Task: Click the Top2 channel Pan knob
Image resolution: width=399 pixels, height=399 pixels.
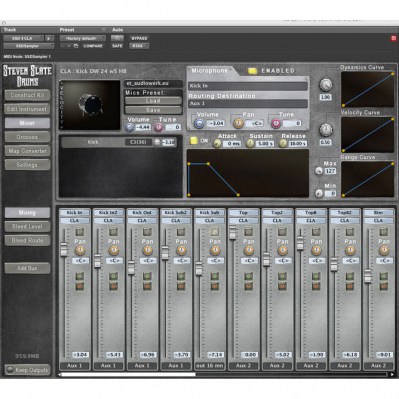Action: 283,250
